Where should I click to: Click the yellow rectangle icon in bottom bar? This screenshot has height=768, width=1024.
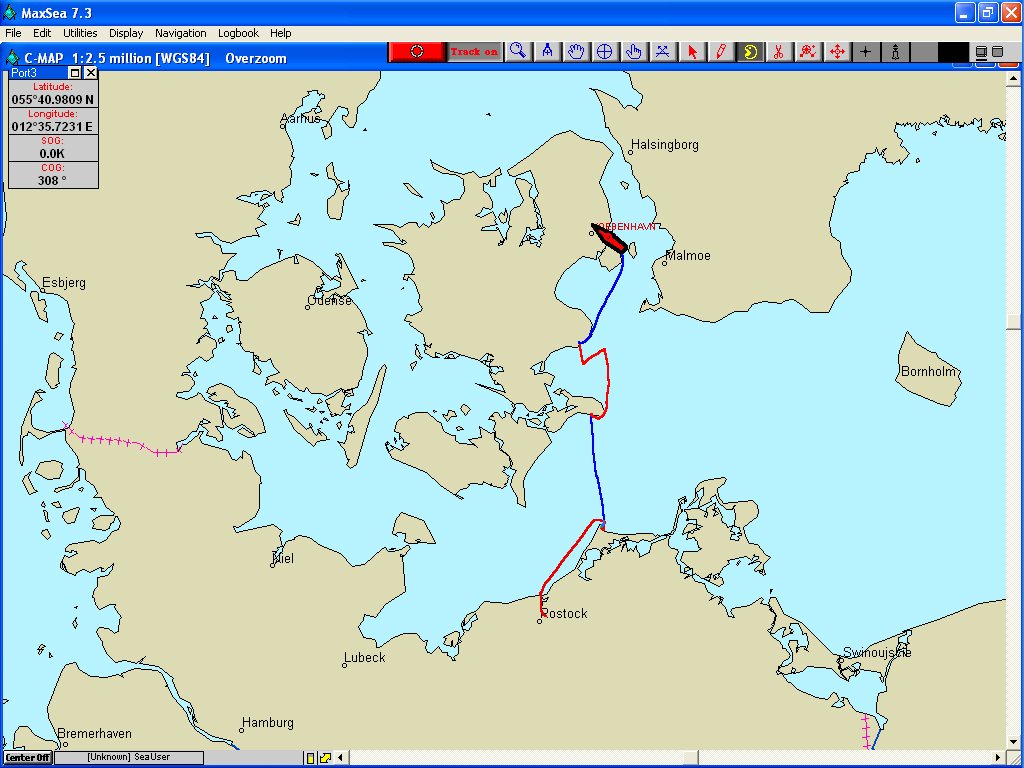coord(311,758)
